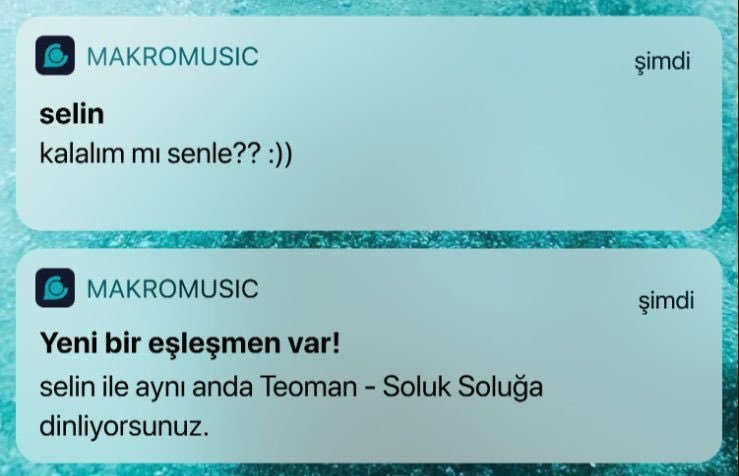Viewport: 739px width, 476px height.
Task: Click the wallpaper strip between the two notifications
Action: click(370, 240)
